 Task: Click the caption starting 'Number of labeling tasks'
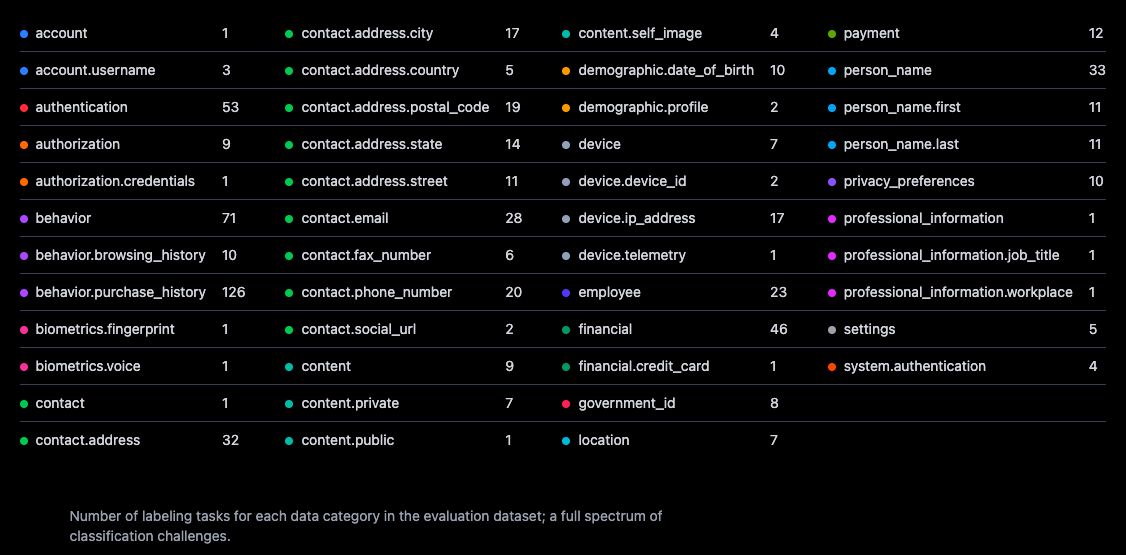(366, 526)
